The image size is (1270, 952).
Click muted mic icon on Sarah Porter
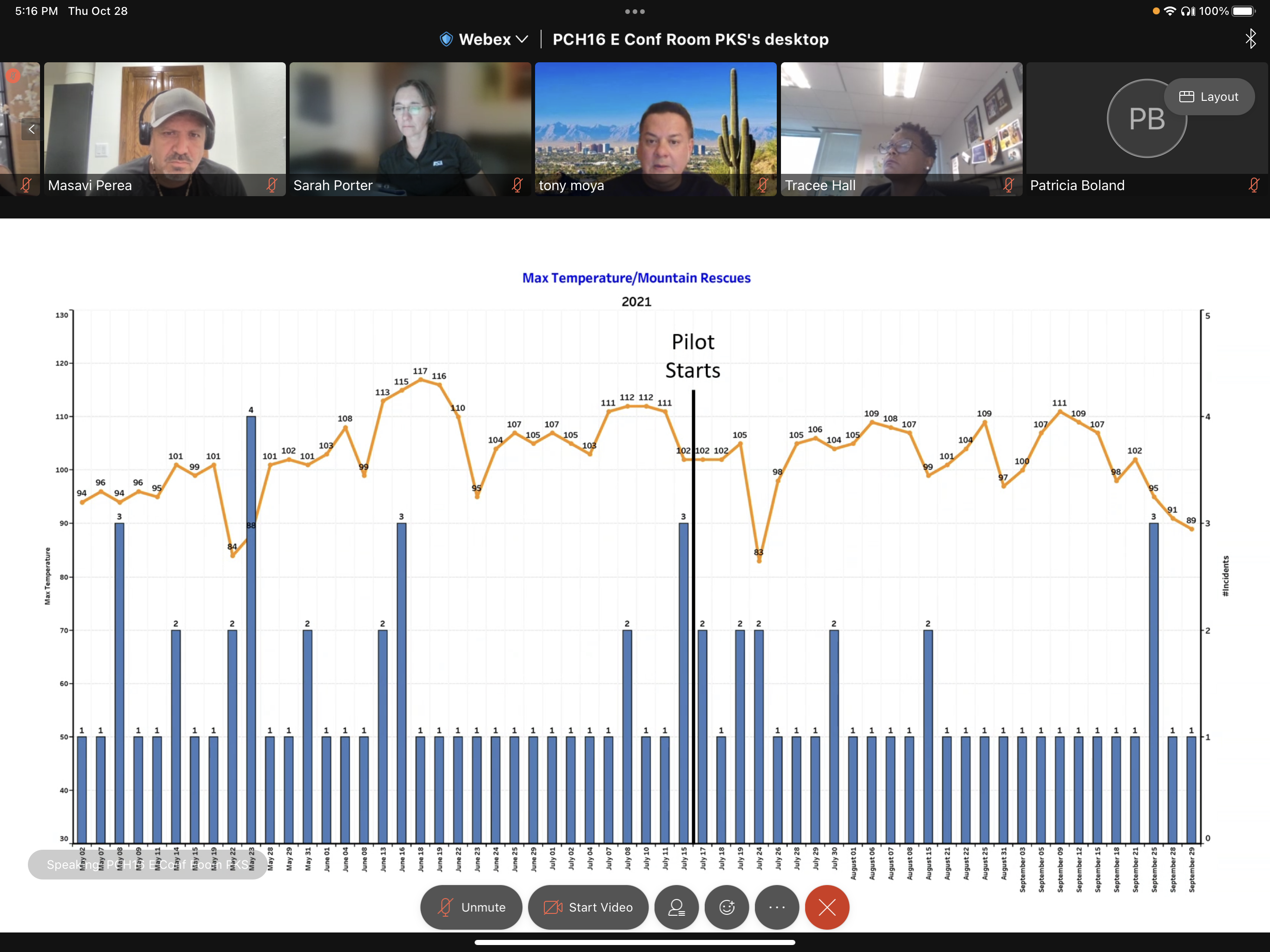pyautogui.click(x=517, y=185)
